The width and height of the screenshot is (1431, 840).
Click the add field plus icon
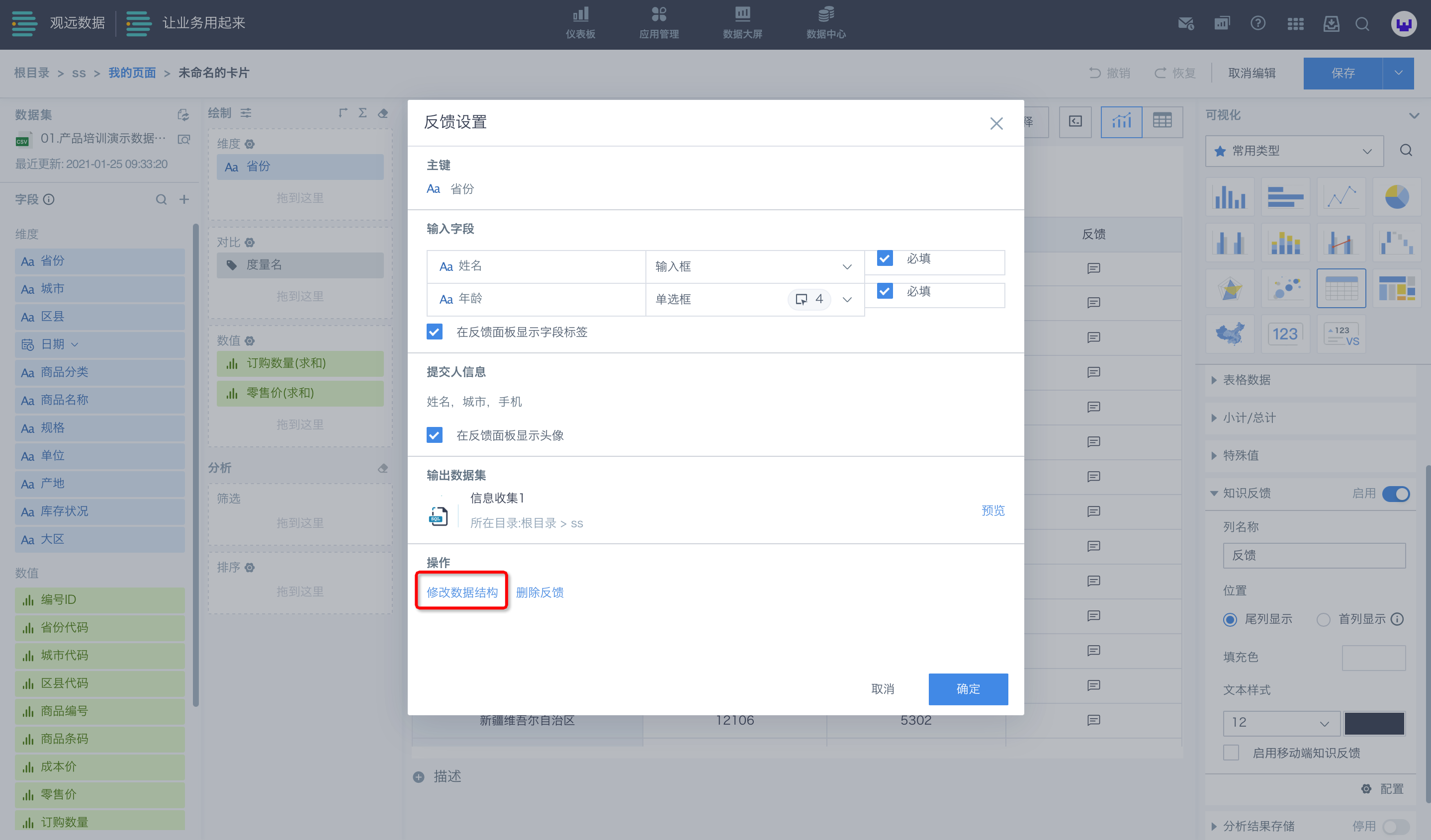[184, 199]
